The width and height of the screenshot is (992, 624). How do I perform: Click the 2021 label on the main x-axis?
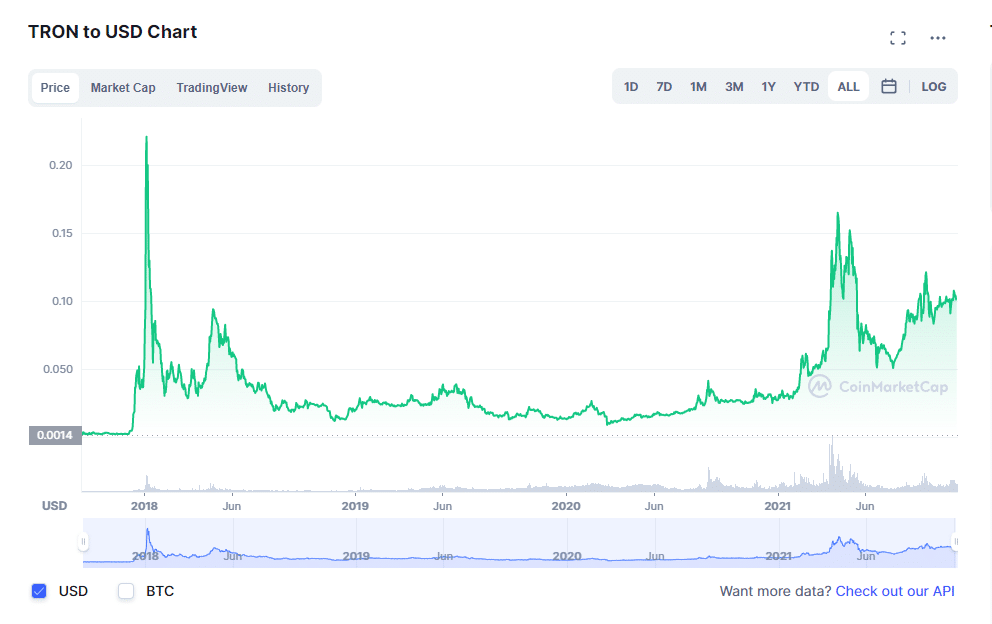click(778, 506)
